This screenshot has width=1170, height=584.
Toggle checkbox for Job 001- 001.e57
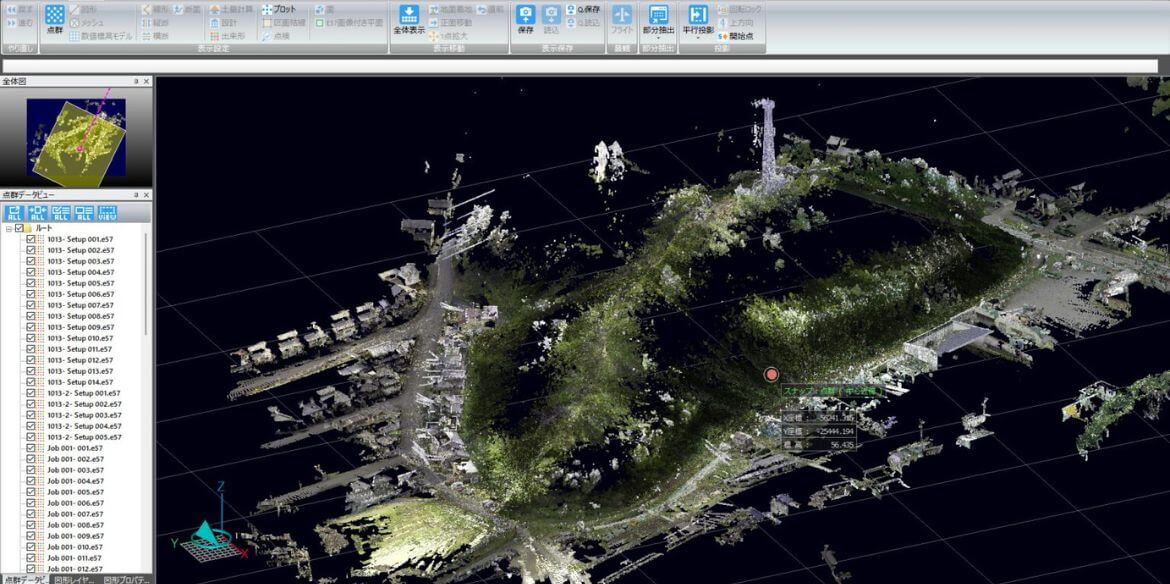pyautogui.click(x=30, y=448)
